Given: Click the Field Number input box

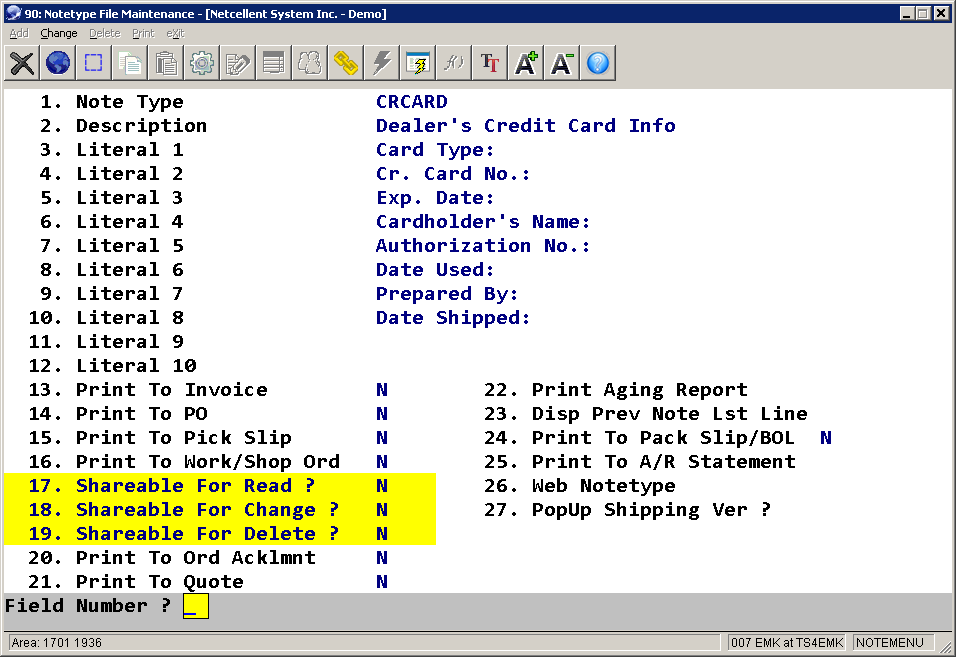Looking at the screenshot, I should [x=196, y=606].
